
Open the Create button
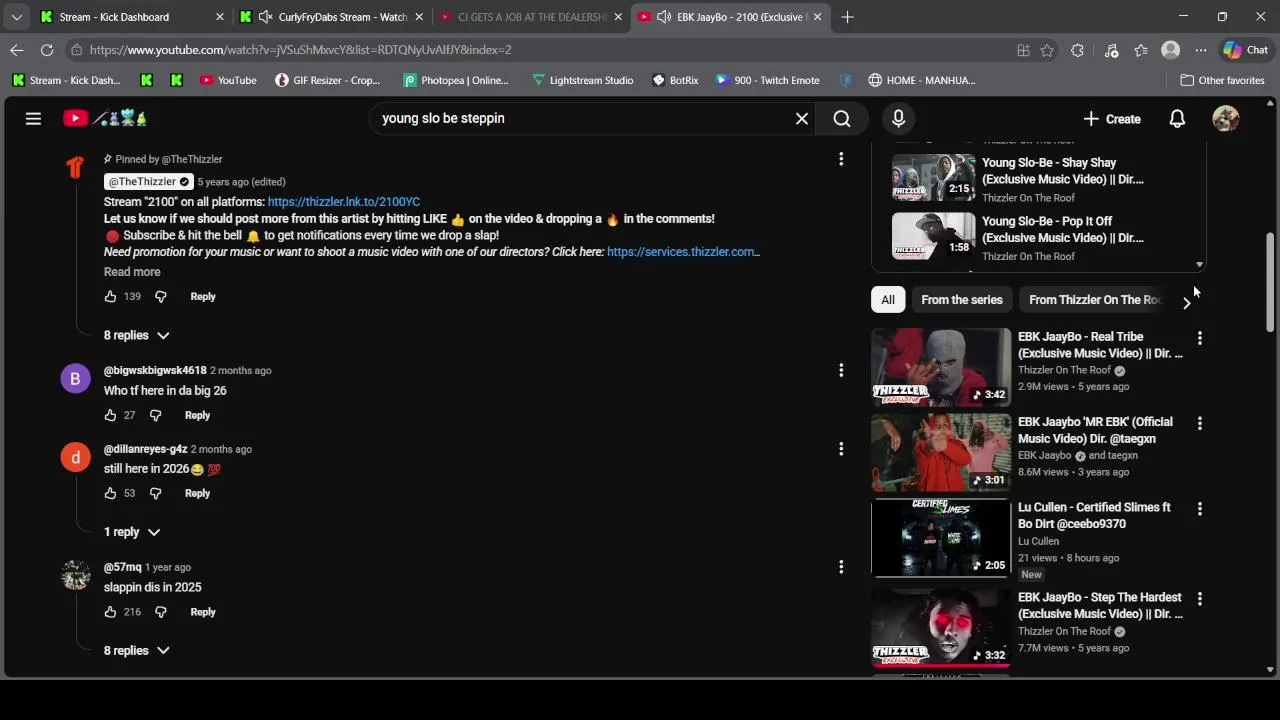[x=1112, y=119]
